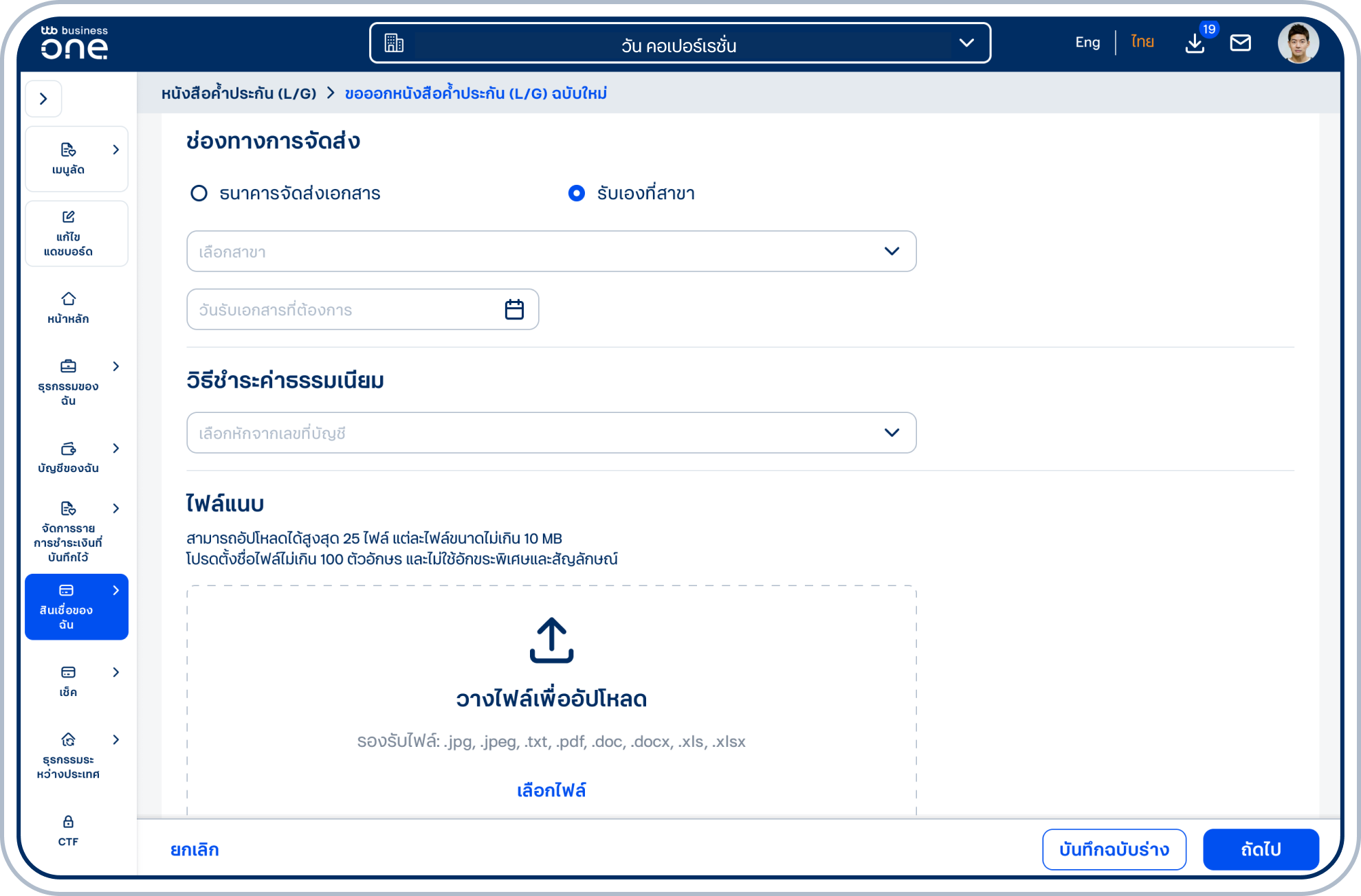Open บัญชีของฉัน sidebar menu
The image size is (1361, 896).
tap(76, 458)
